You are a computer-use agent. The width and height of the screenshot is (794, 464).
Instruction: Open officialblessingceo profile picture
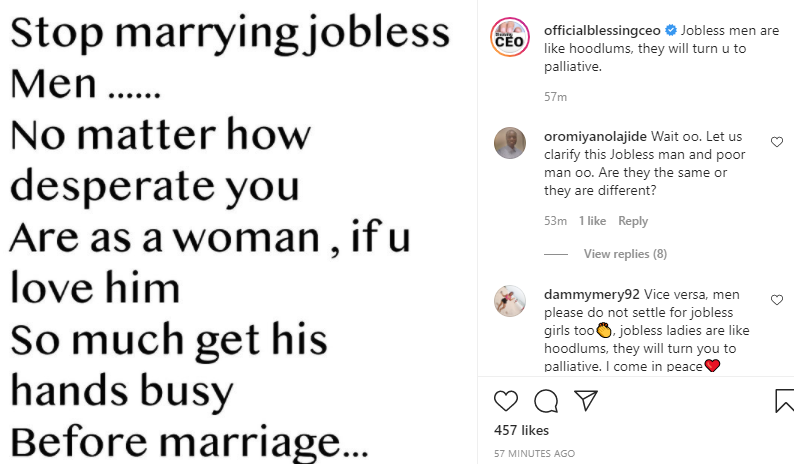tap(510, 37)
